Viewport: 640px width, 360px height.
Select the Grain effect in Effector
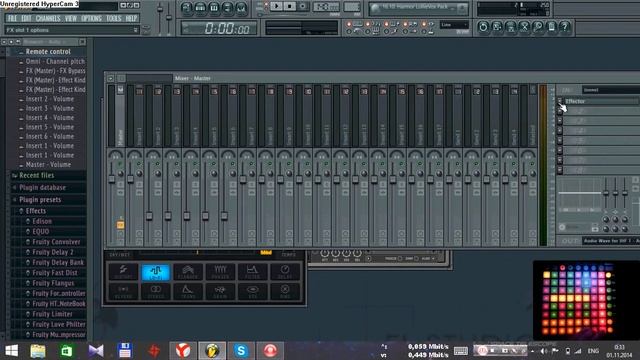220,291
